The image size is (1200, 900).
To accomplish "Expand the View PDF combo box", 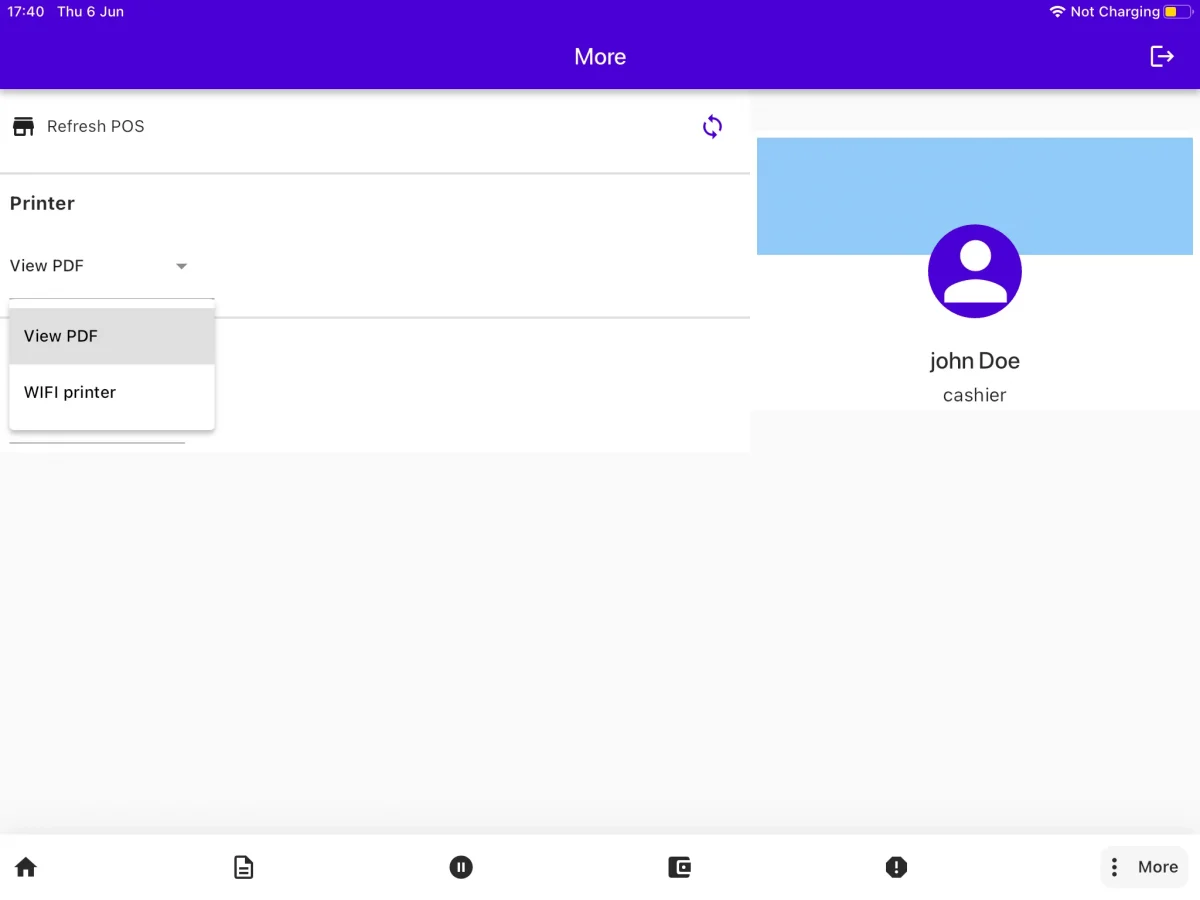I will 100,266.
